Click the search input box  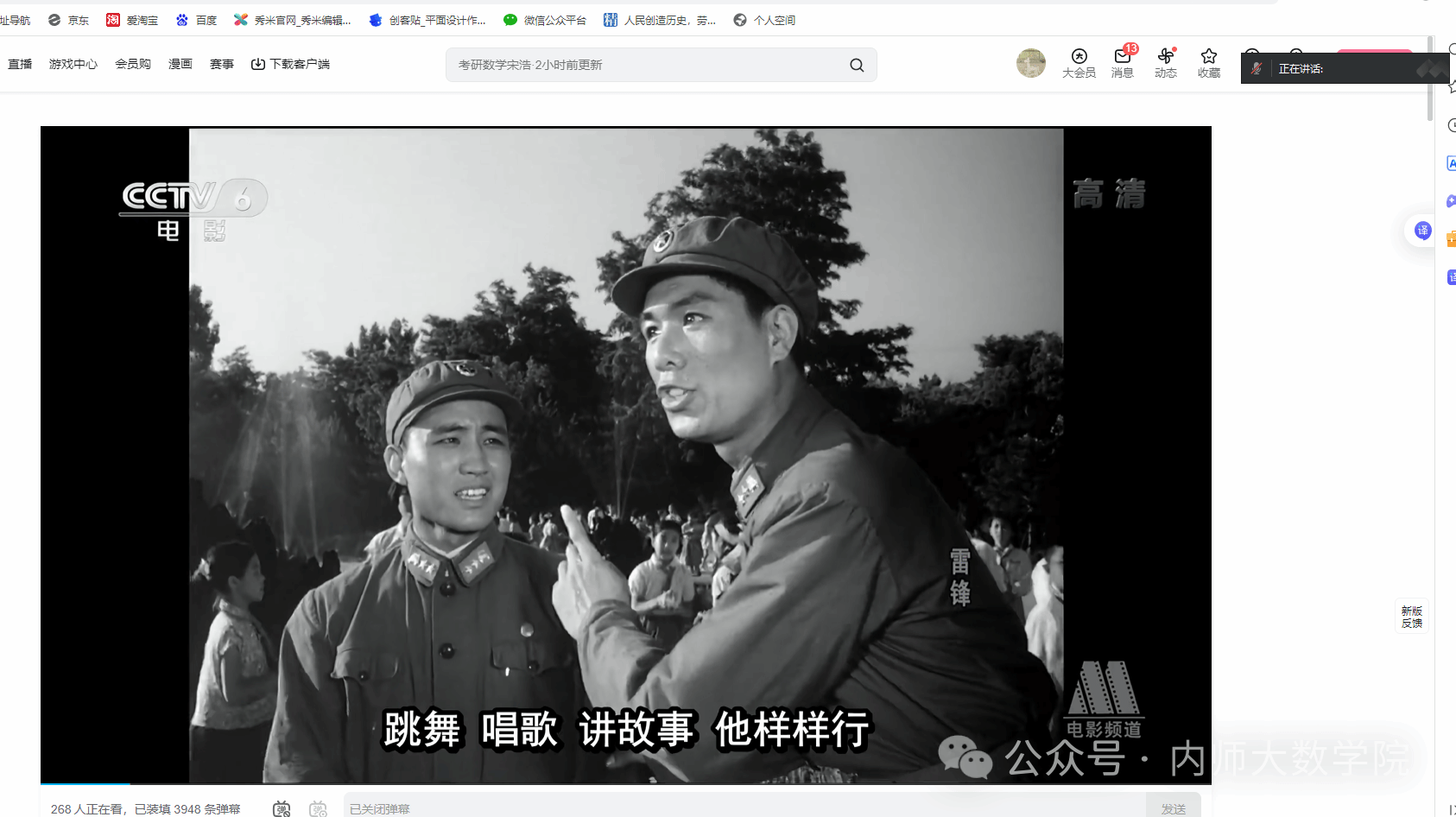coord(648,65)
